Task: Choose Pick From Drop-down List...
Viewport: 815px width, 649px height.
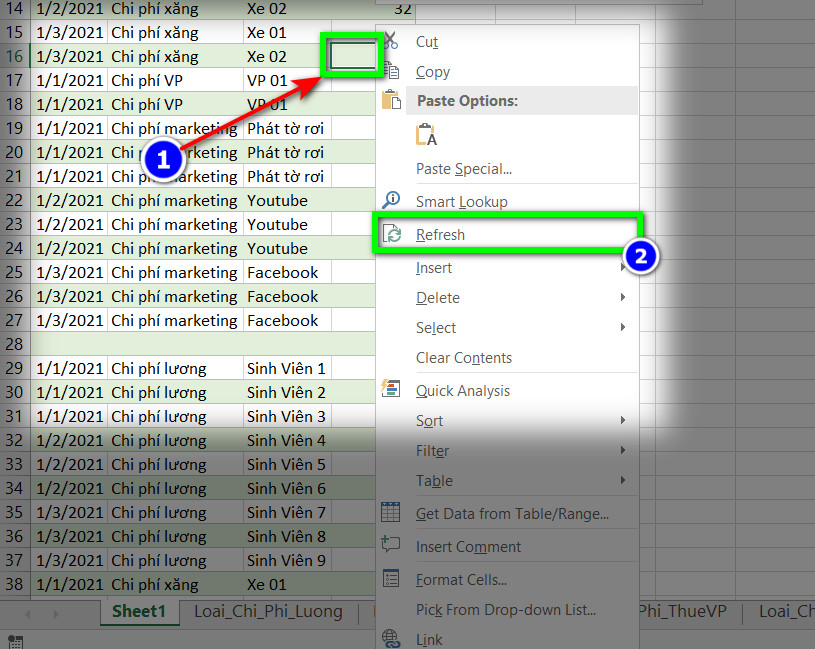Action: pyautogui.click(x=506, y=610)
